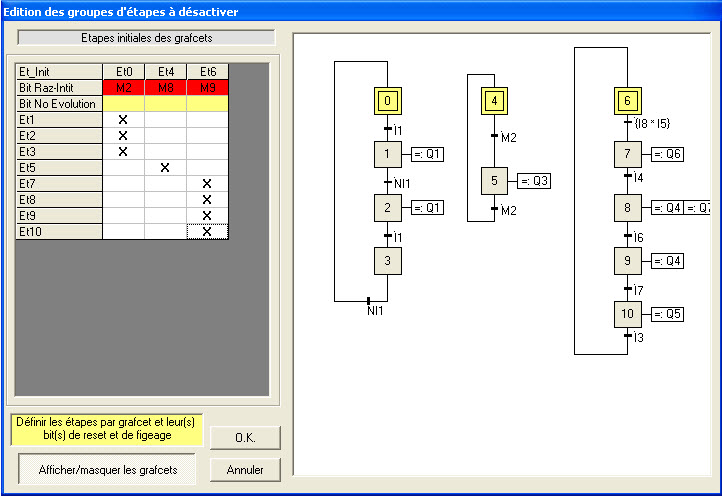
Task: Click the 'Bit No Evolution' row header
Action: click(x=59, y=104)
